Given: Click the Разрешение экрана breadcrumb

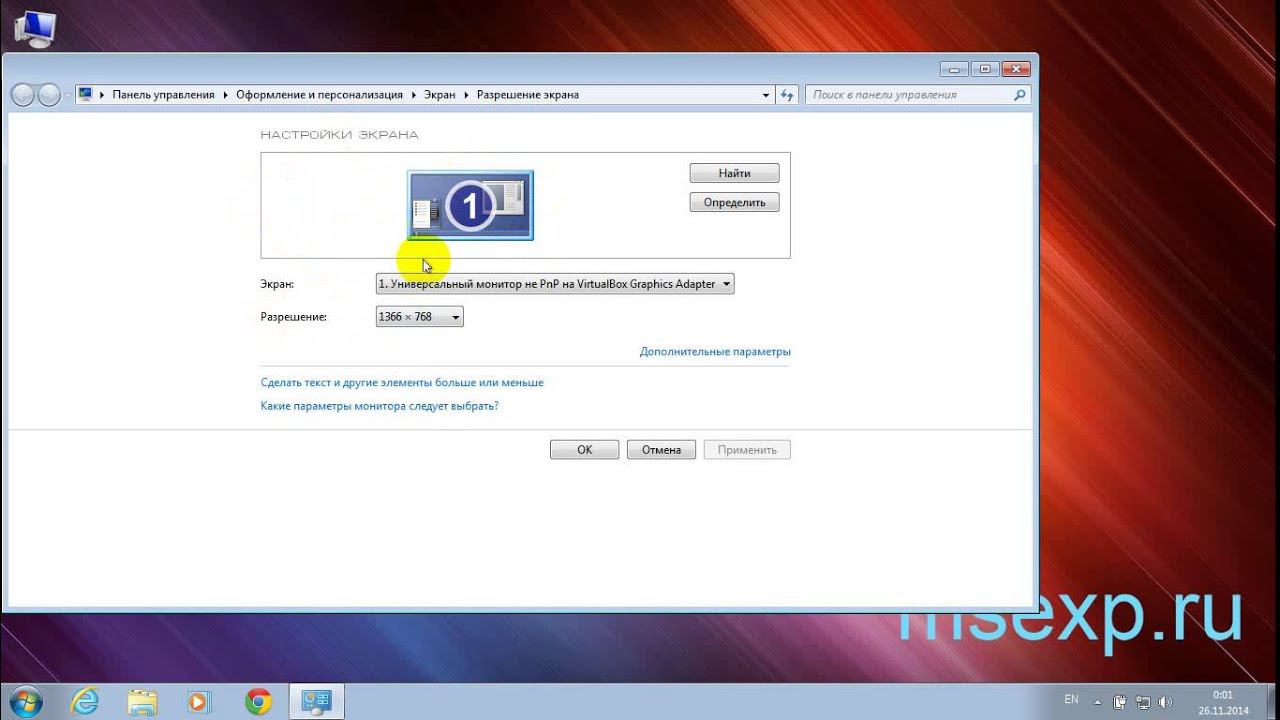Looking at the screenshot, I should [527, 95].
